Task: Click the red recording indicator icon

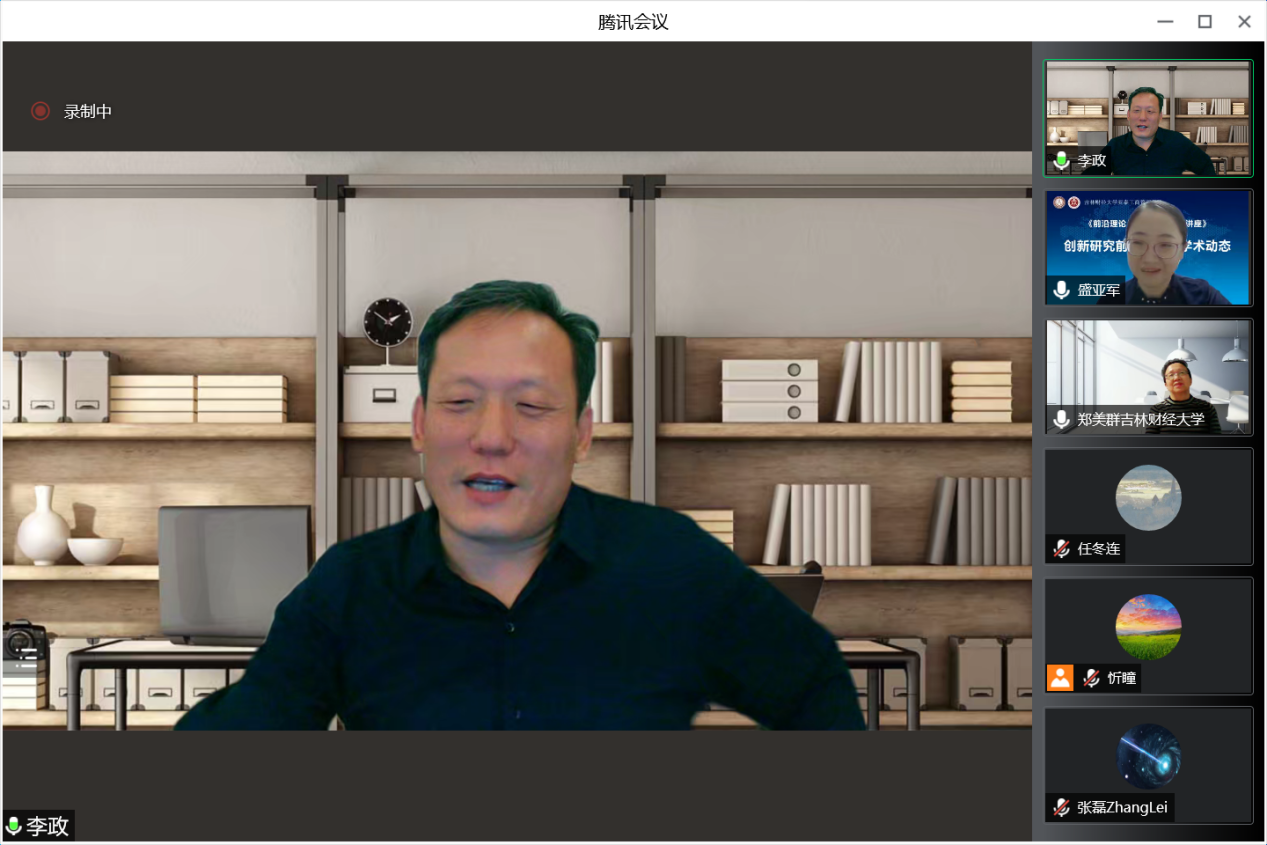Action: coord(40,111)
